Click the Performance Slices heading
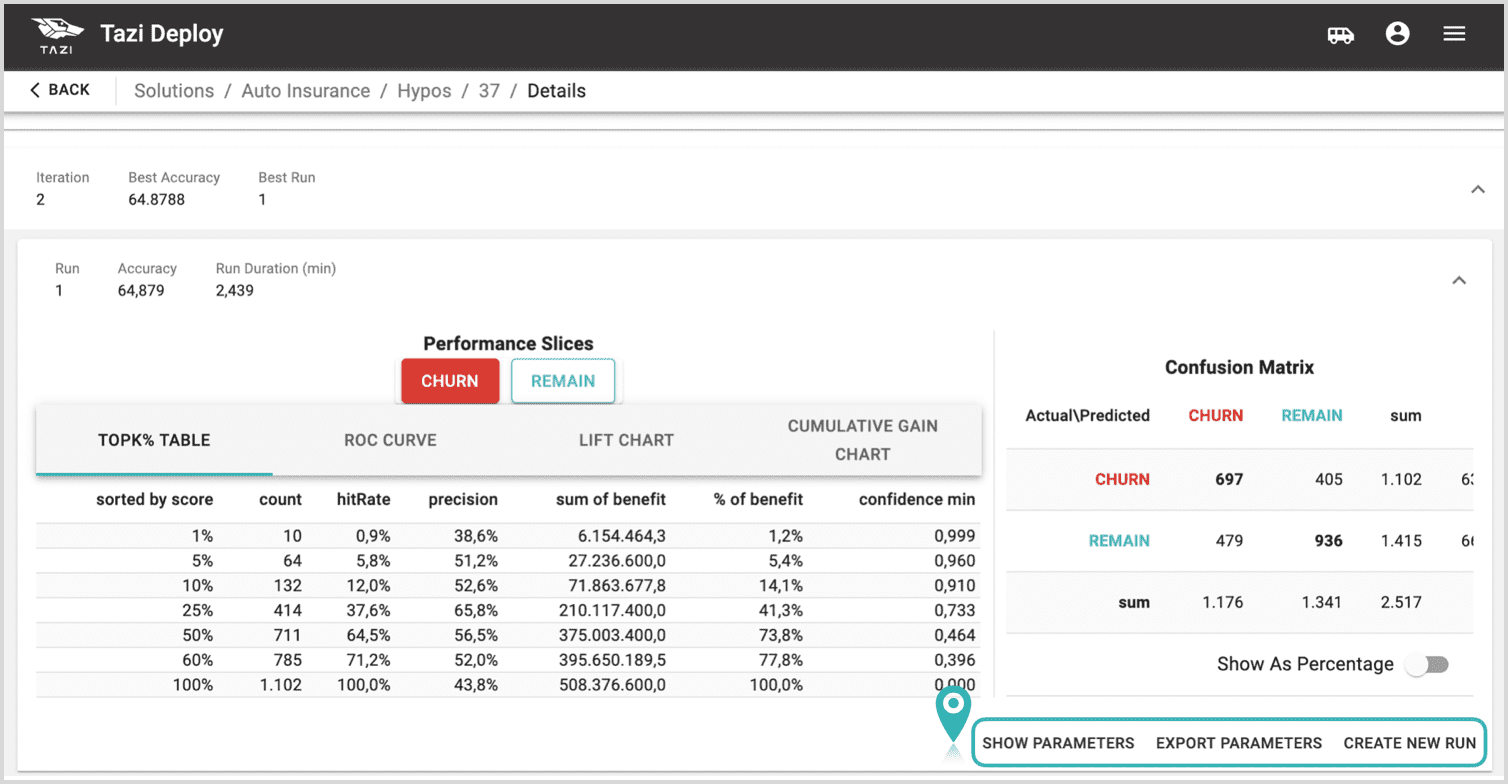1508x784 pixels. 508,343
